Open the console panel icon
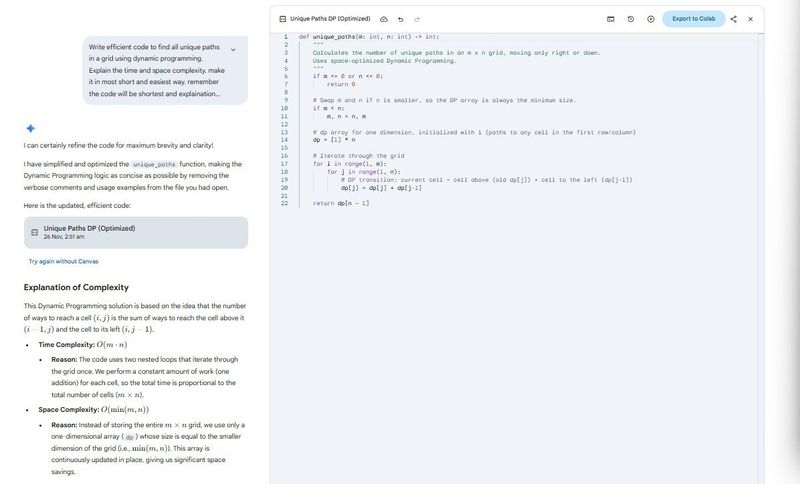800x484 pixels. click(x=611, y=19)
